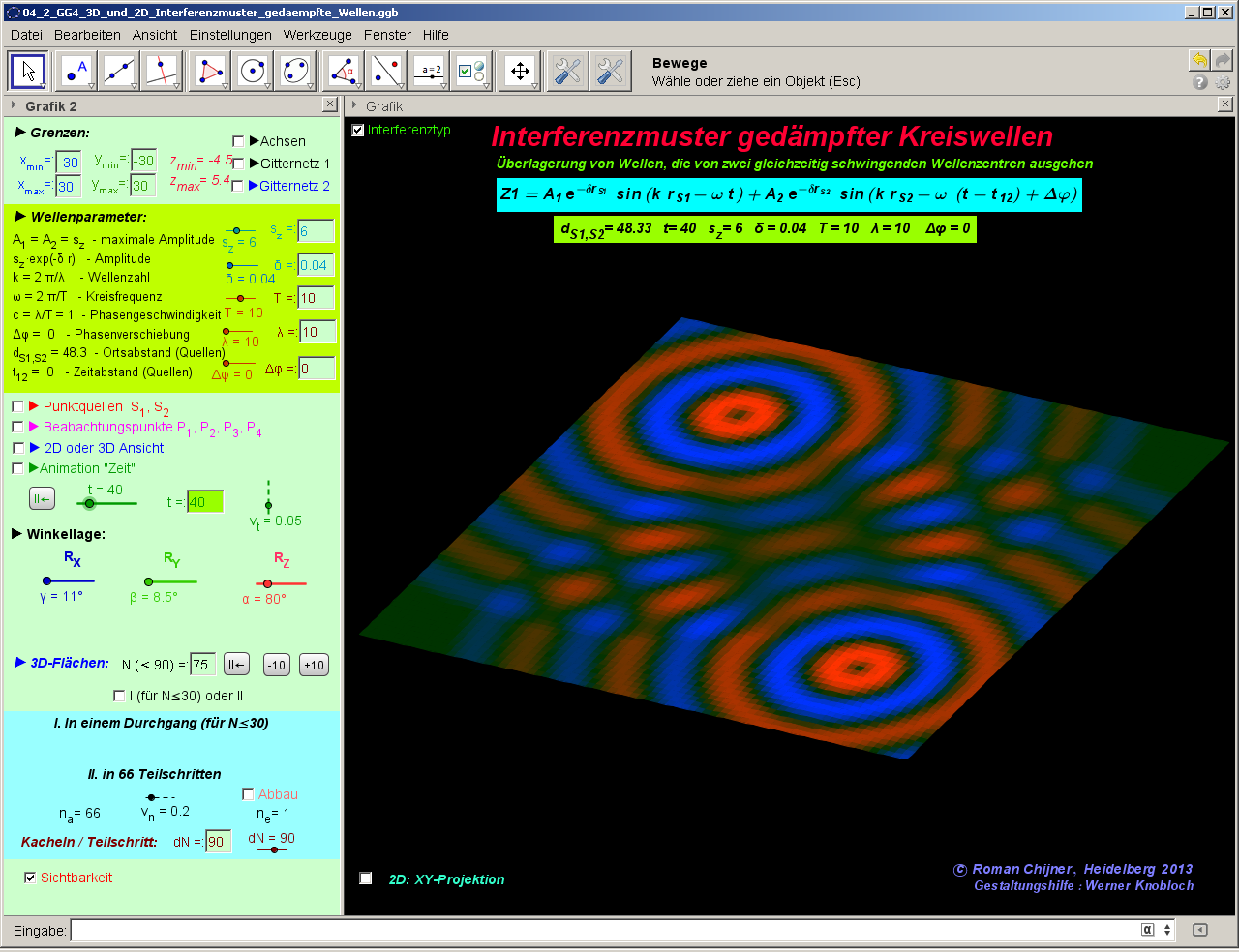Collapse the Grafik 2 panel triangle
1239x952 pixels.
pyautogui.click(x=14, y=106)
